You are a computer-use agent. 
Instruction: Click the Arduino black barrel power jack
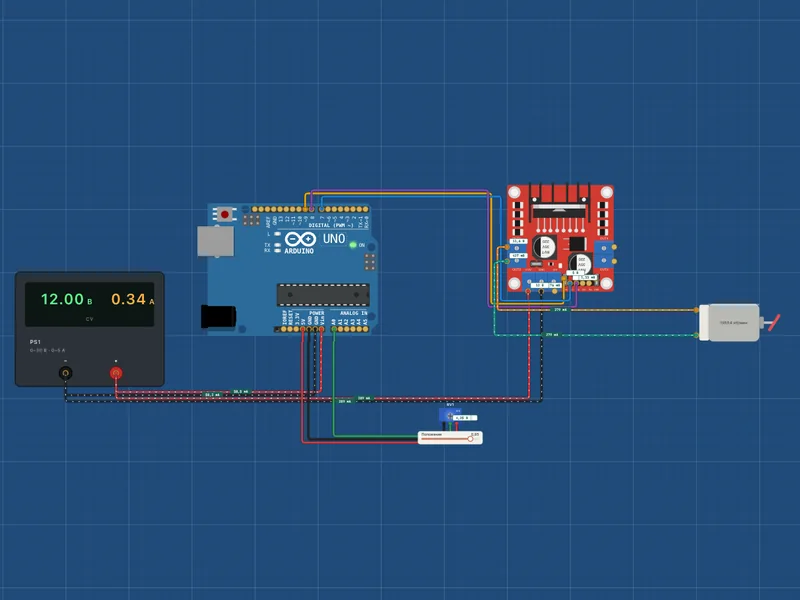tap(218, 316)
